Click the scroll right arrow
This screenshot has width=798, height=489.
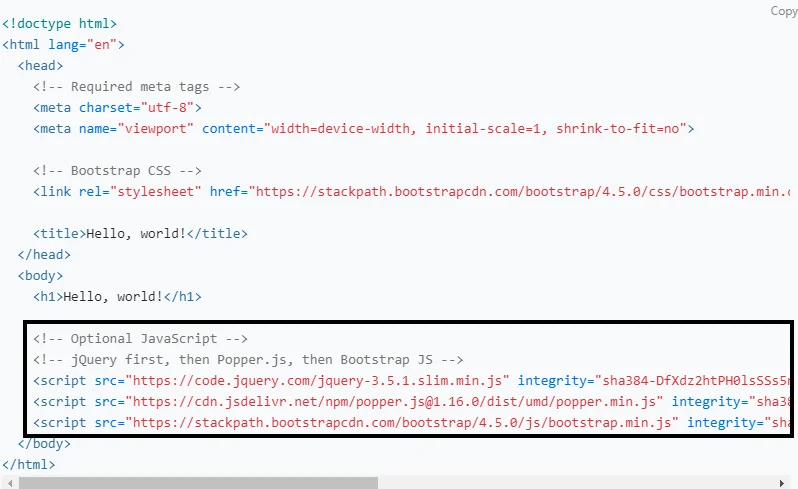(x=782, y=483)
